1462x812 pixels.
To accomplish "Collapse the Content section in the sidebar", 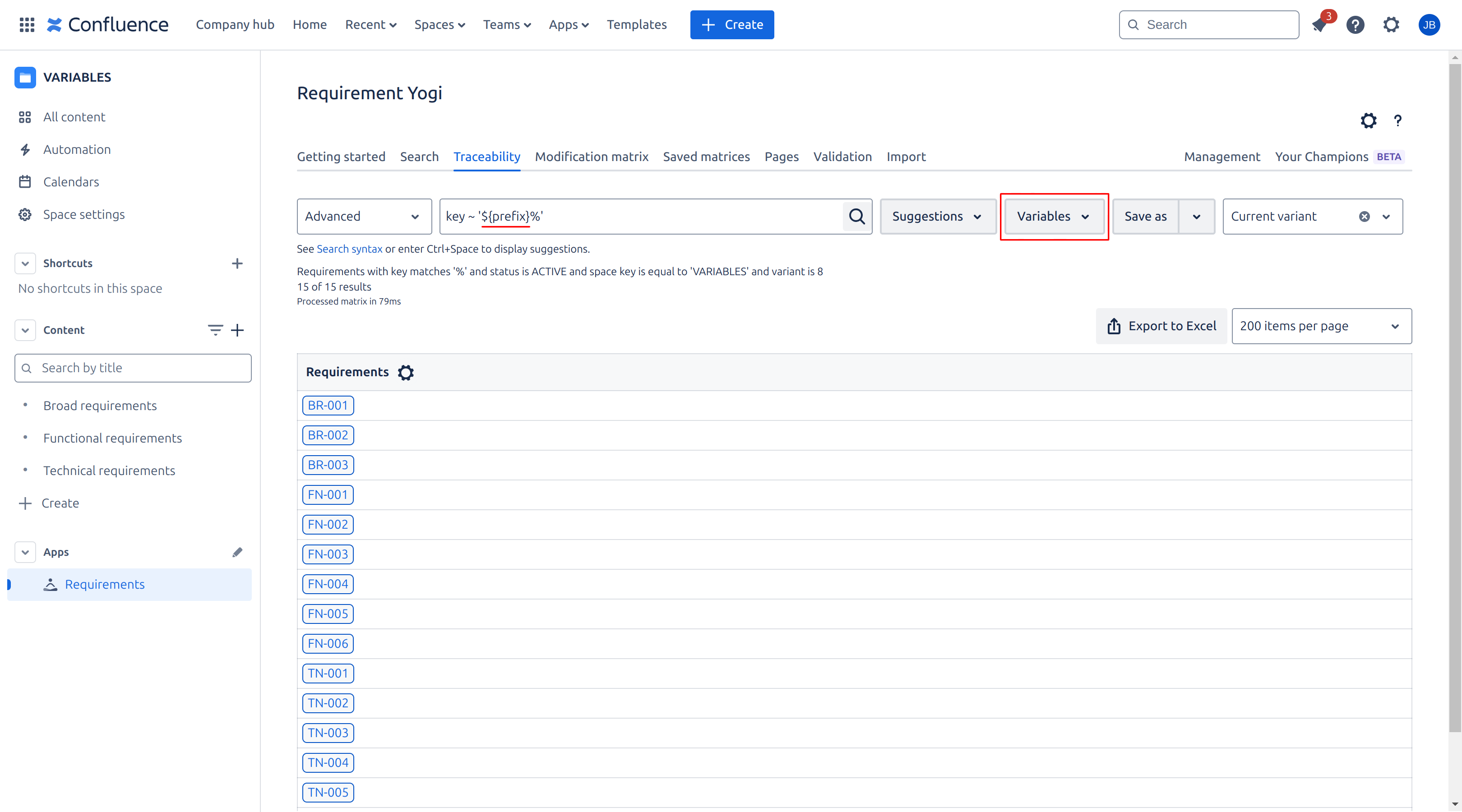I will click(x=25, y=330).
